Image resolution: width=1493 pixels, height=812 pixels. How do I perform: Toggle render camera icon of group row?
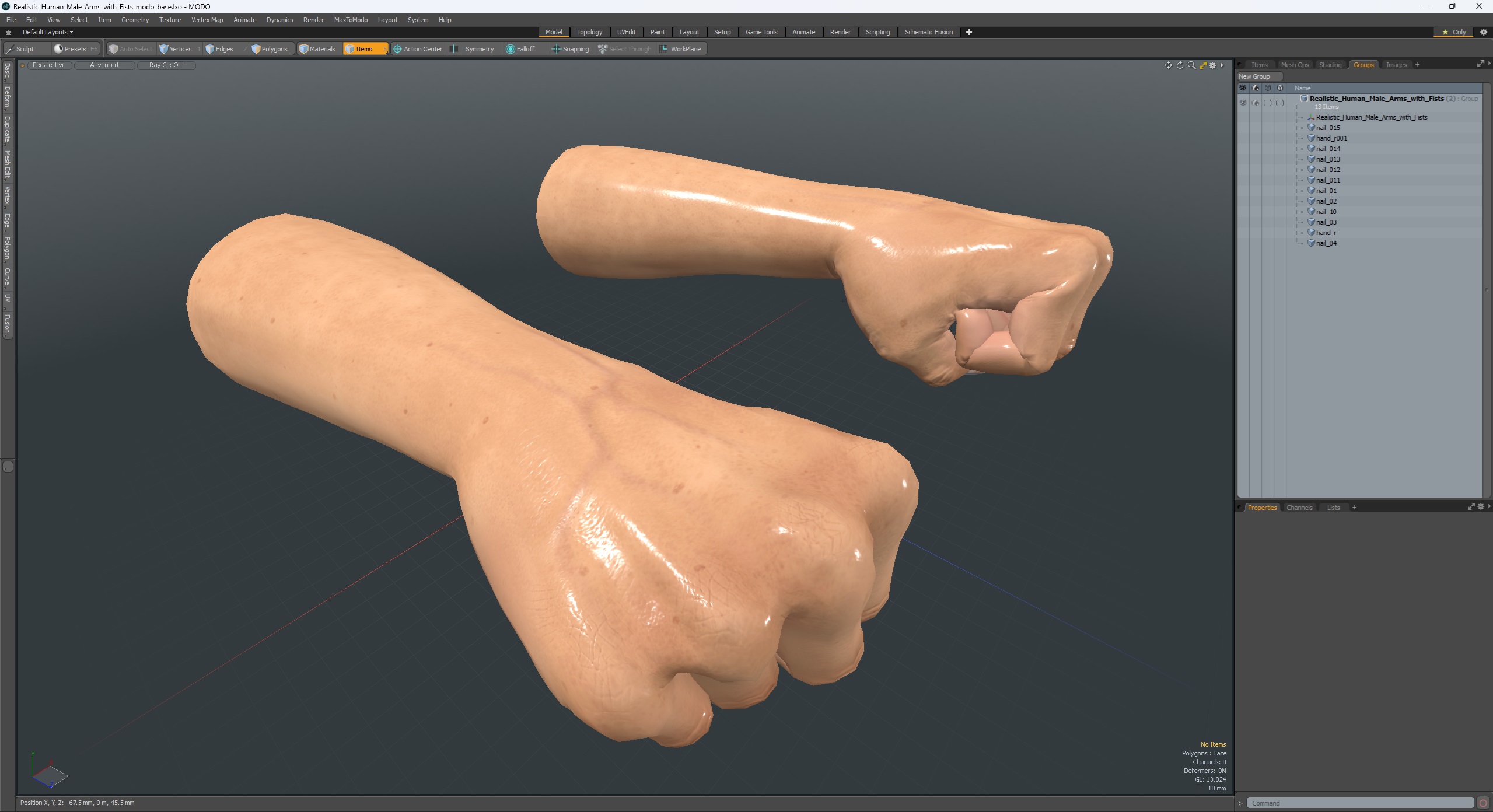click(x=1256, y=103)
